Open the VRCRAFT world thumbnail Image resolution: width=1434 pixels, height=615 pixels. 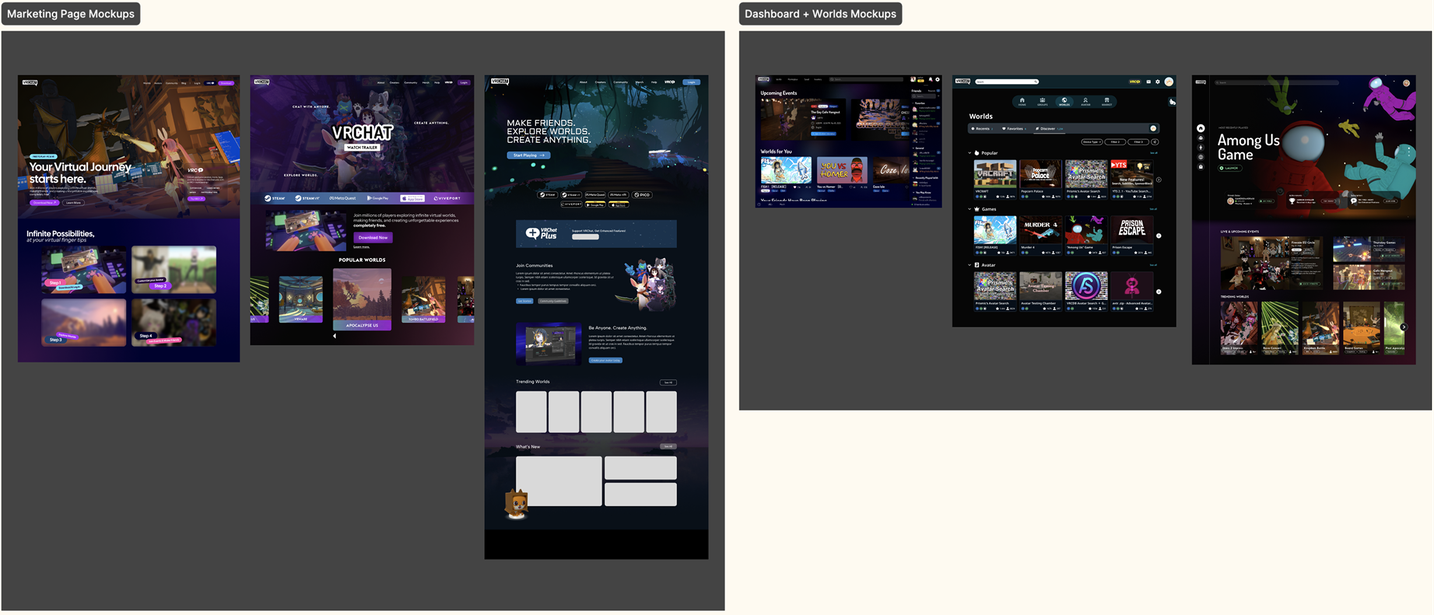coord(995,174)
